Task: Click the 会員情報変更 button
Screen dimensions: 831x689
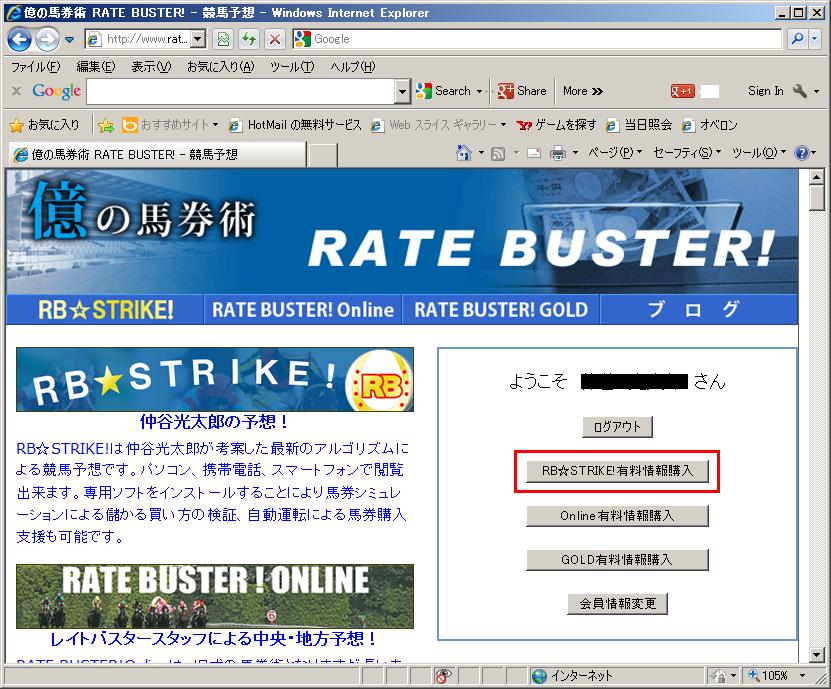Action: pyautogui.click(x=617, y=604)
